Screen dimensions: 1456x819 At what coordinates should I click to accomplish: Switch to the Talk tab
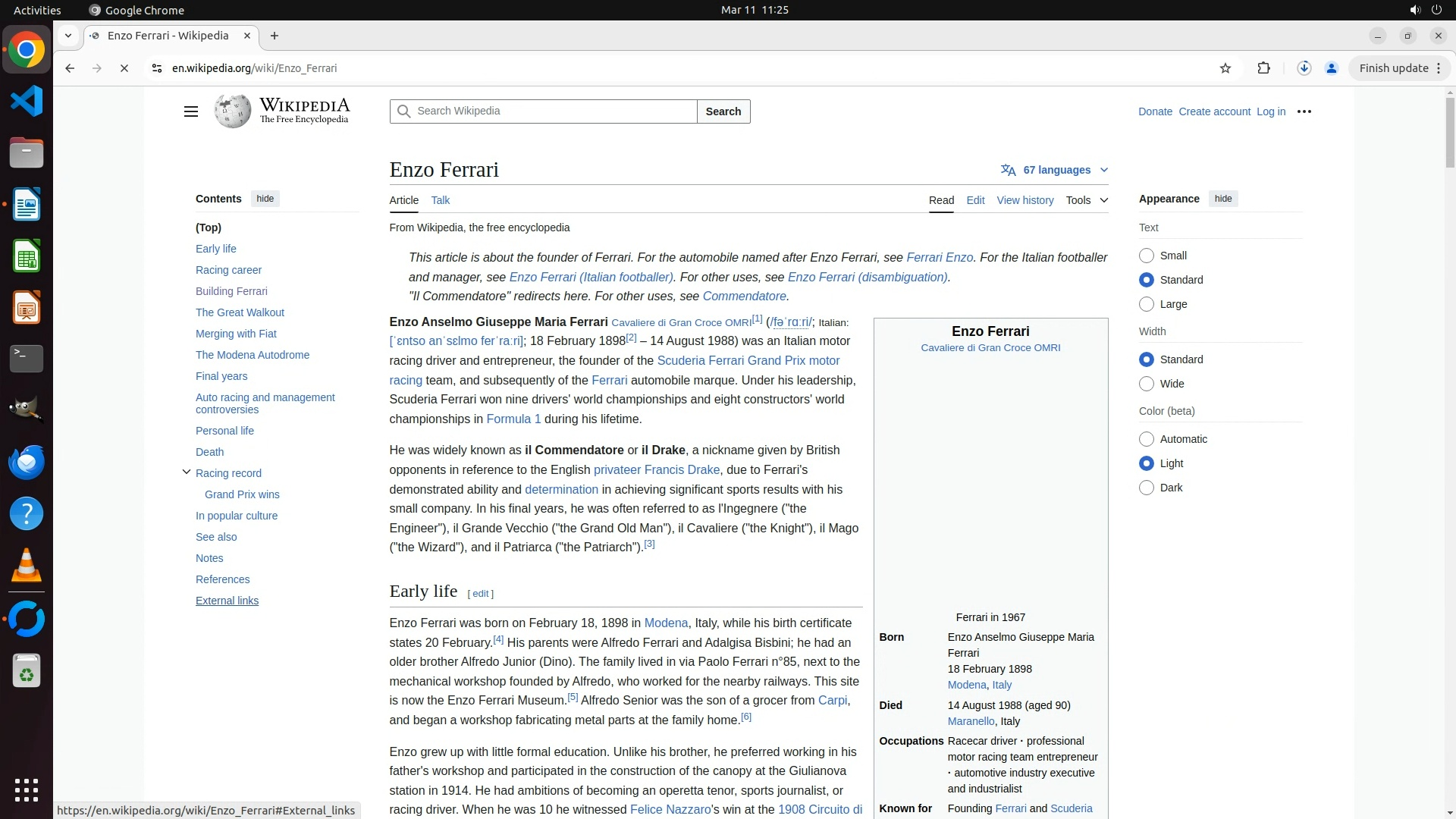[x=440, y=200]
